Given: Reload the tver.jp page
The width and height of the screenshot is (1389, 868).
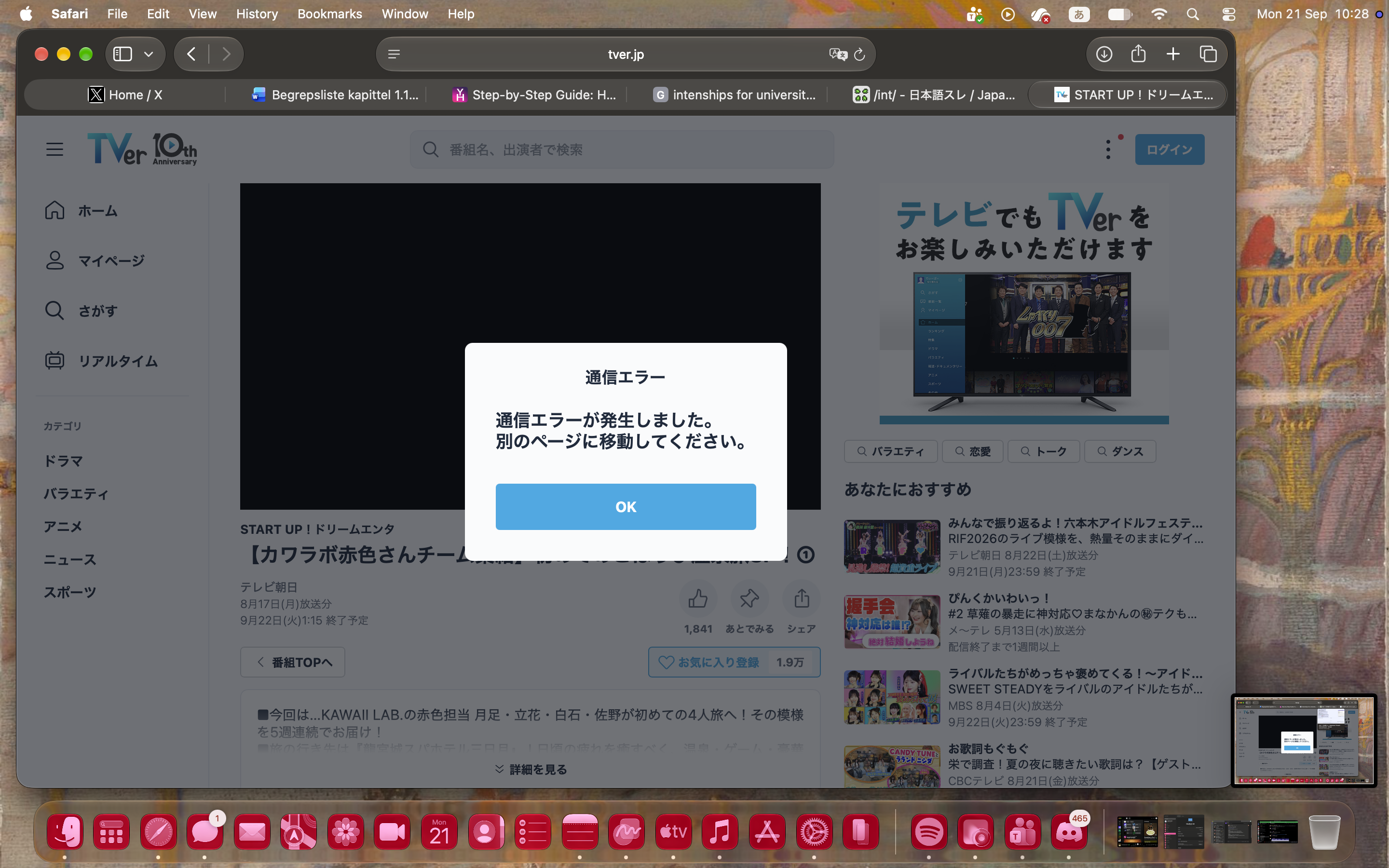Looking at the screenshot, I should tap(859, 54).
